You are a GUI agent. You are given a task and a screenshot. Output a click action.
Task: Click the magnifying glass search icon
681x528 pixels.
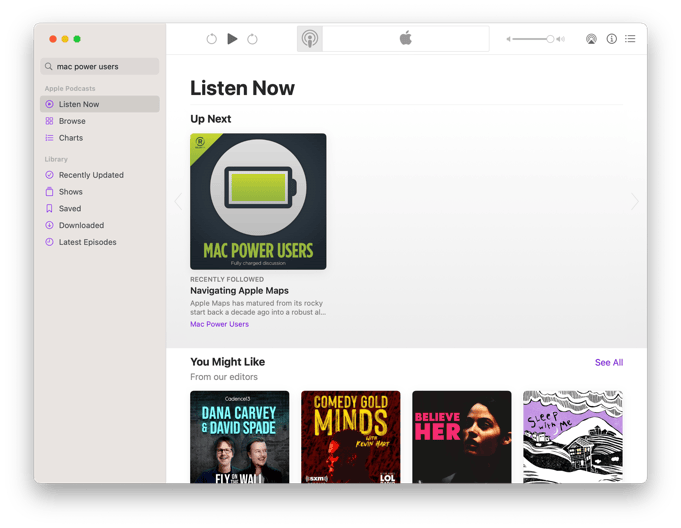click(49, 66)
